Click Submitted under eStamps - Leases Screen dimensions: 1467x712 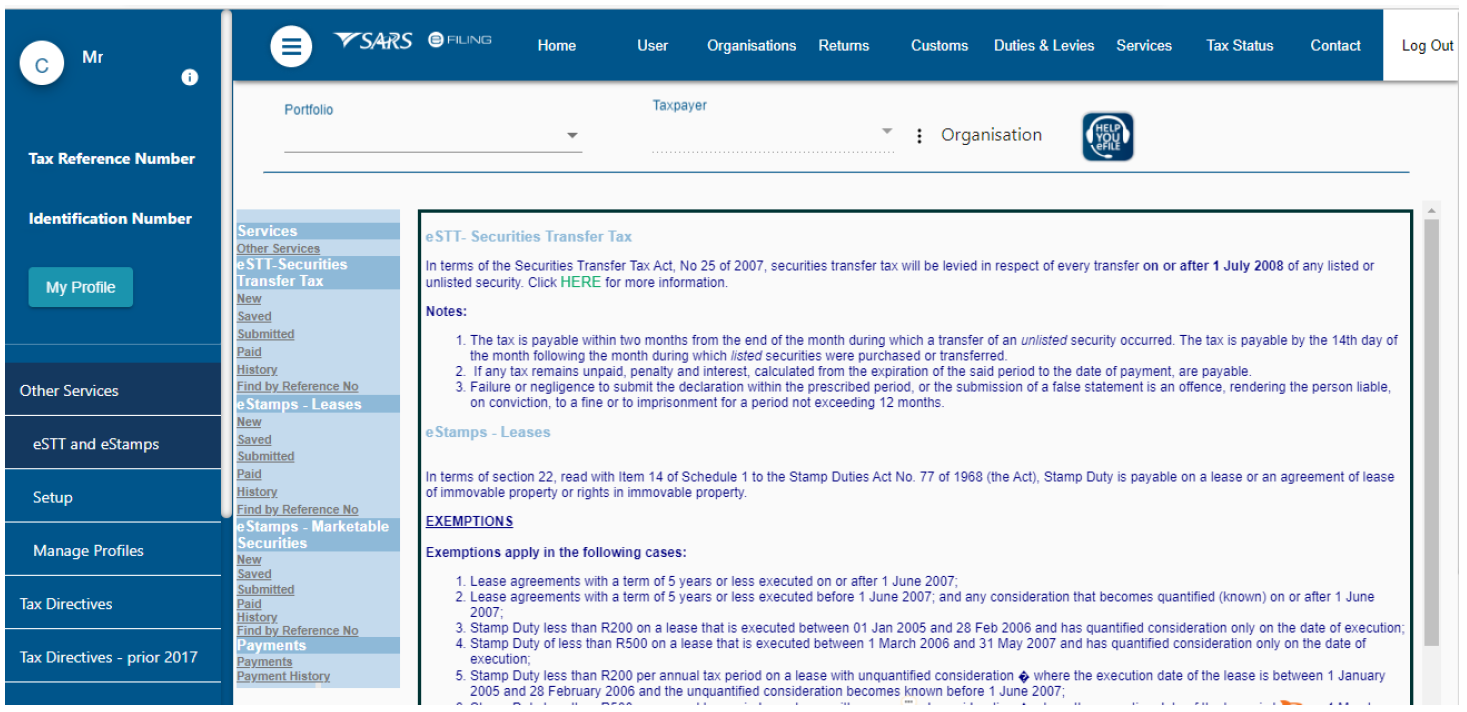click(x=265, y=457)
